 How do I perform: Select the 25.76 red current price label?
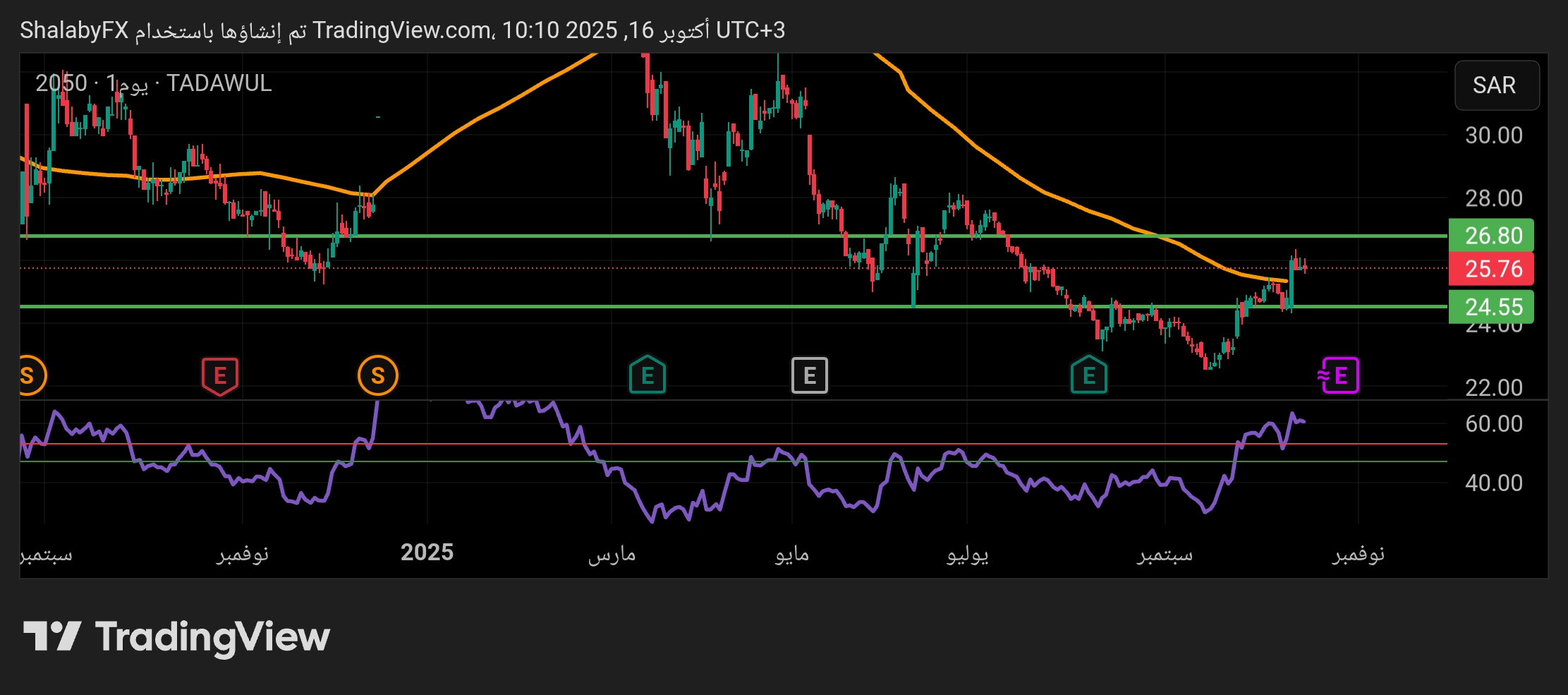tap(1491, 269)
